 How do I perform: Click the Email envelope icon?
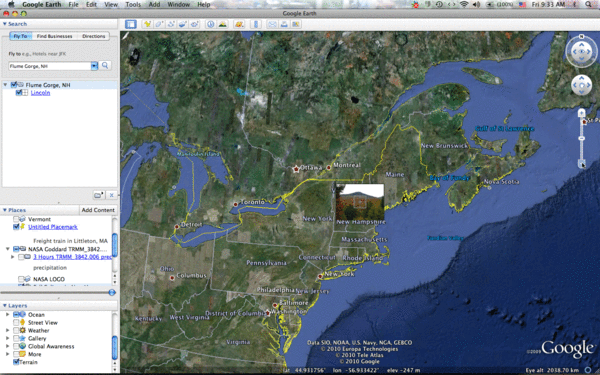tap(272, 24)
